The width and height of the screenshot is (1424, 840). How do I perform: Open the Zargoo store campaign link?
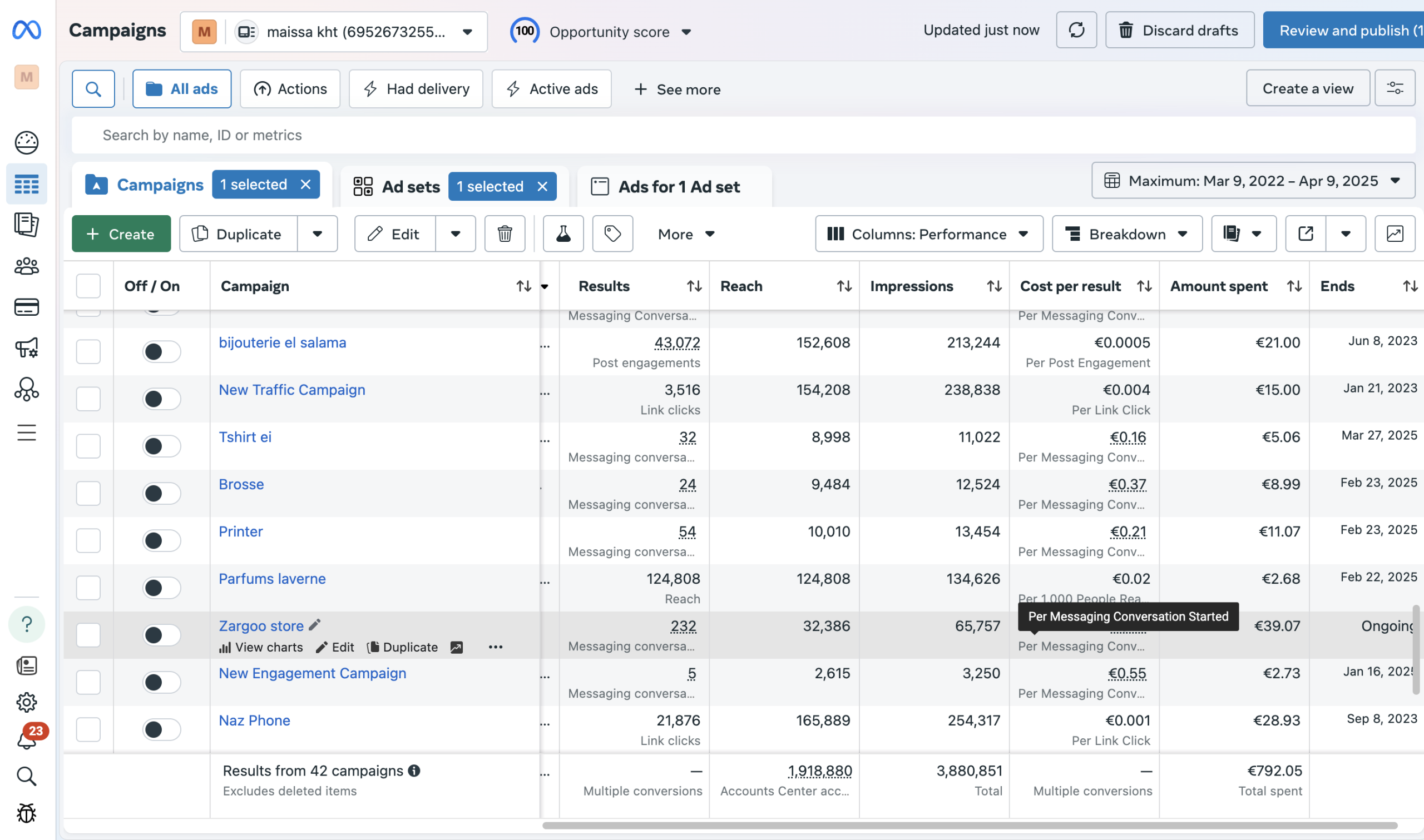tap(261, 625)
